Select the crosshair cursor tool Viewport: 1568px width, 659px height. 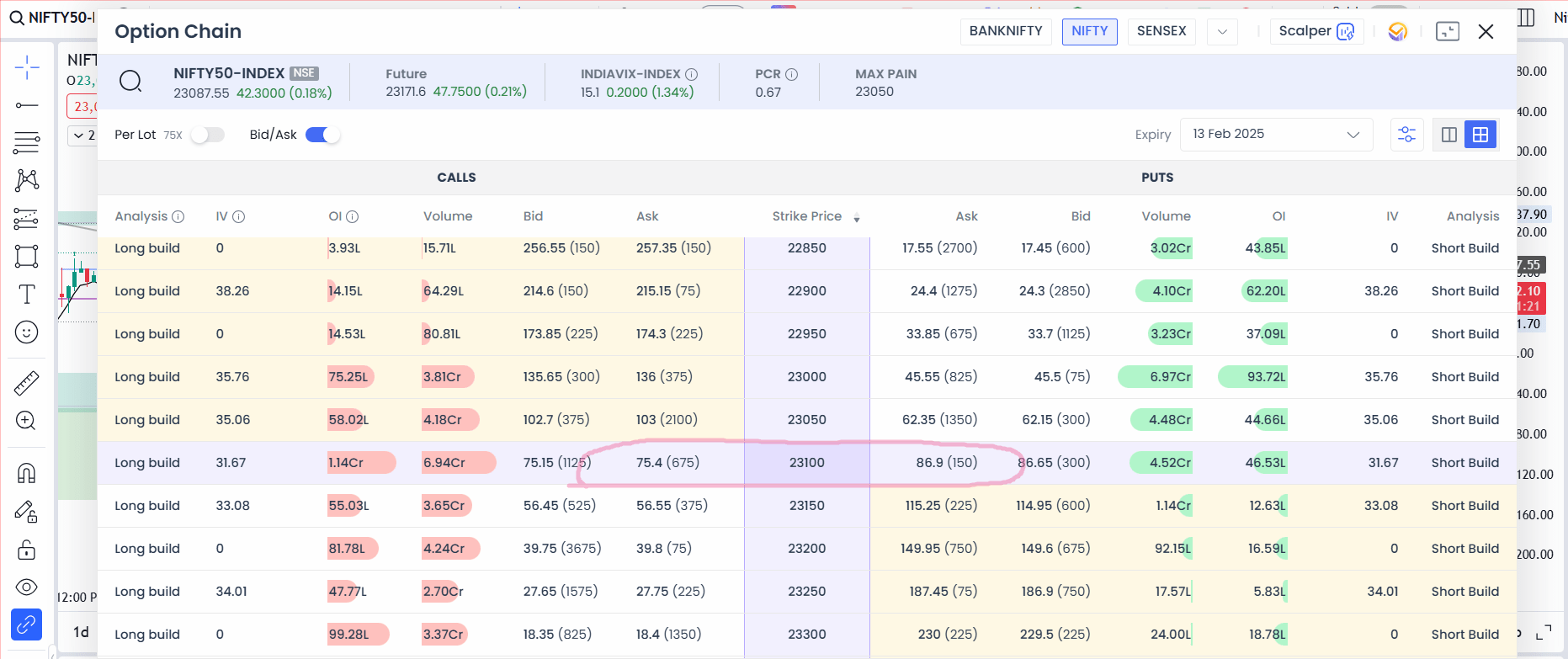click(27, 68)
